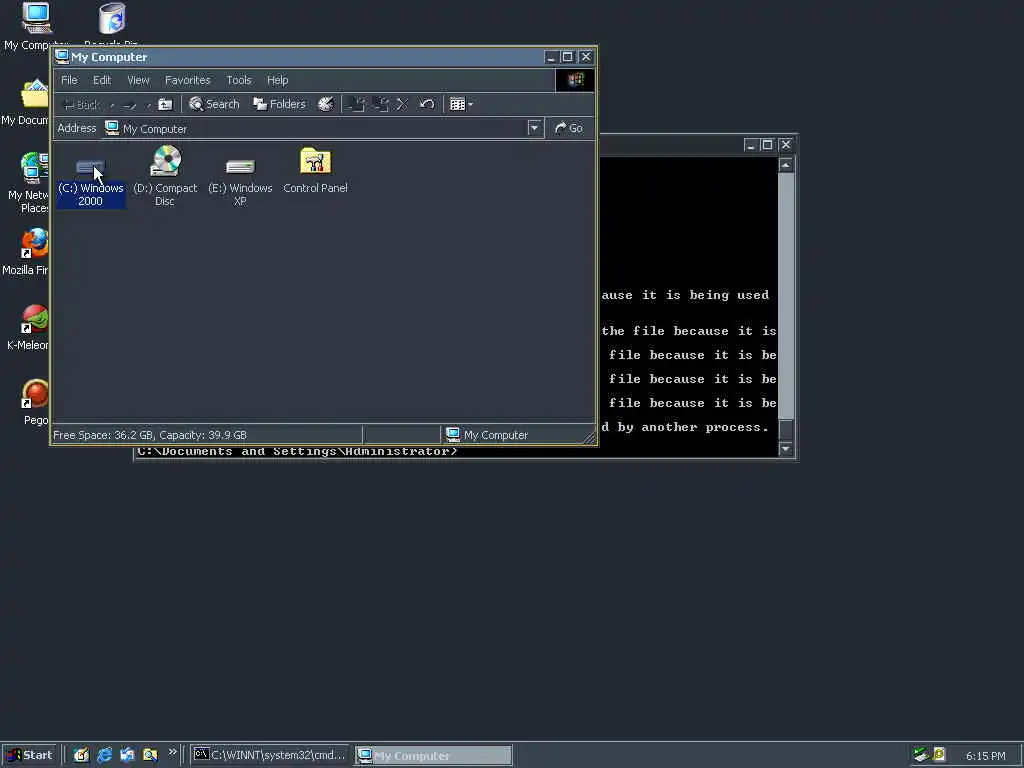Click the first system tray icon

[x=921, y=755]
